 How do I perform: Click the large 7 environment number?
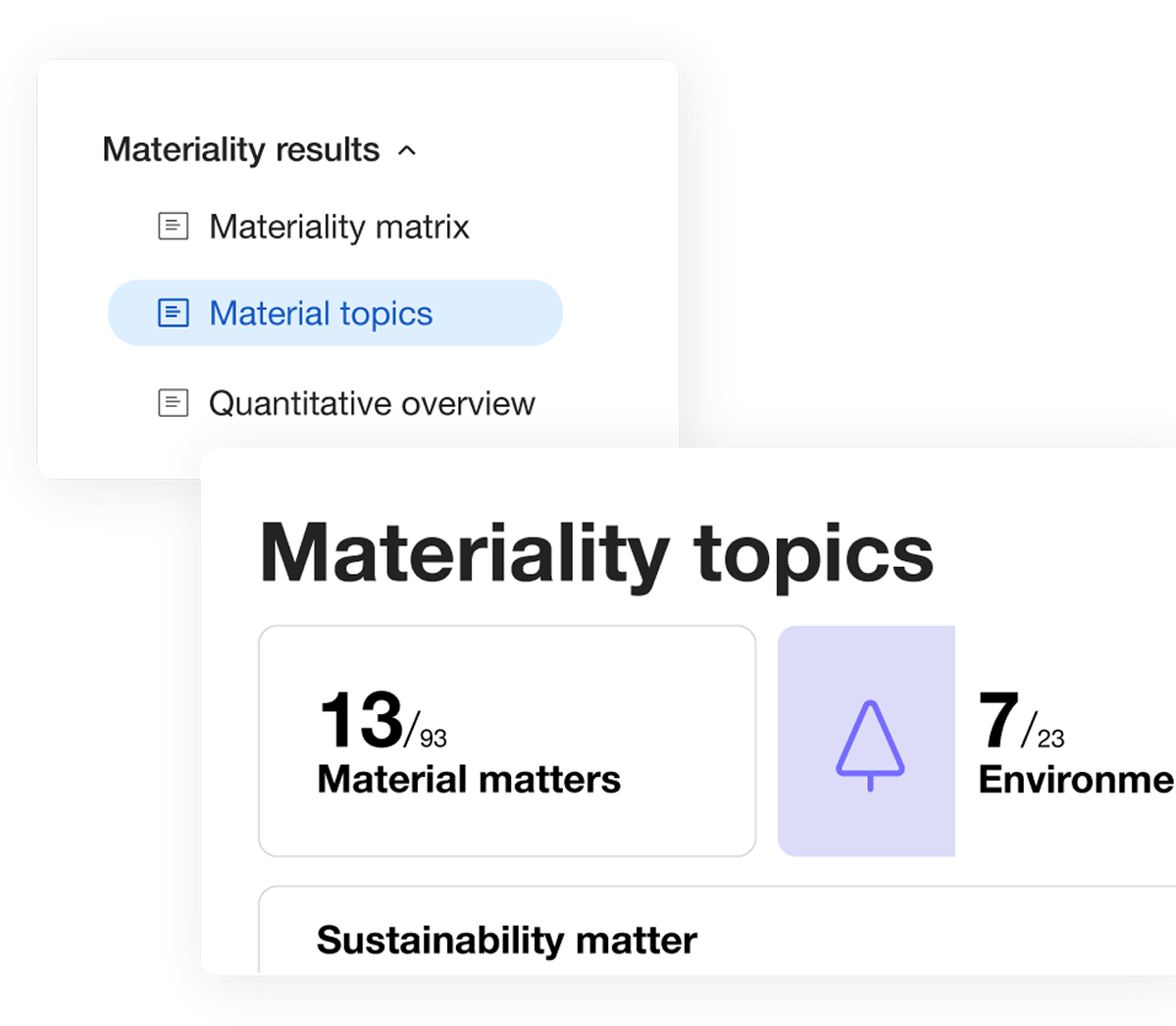998,720
